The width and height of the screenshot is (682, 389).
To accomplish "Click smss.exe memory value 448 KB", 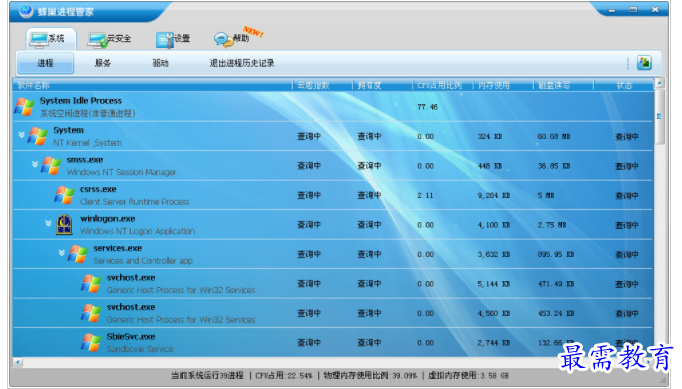I will (490, 166).
